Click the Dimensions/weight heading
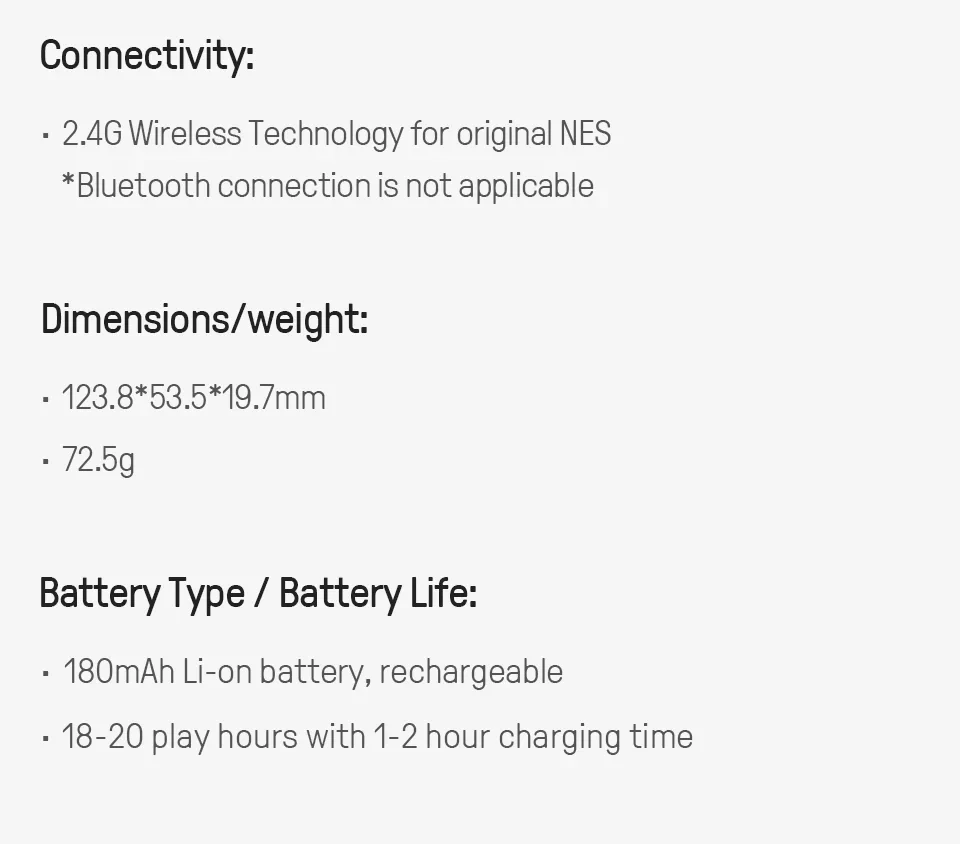The width and height of the screenshot is (960, 844). point(204,320)
